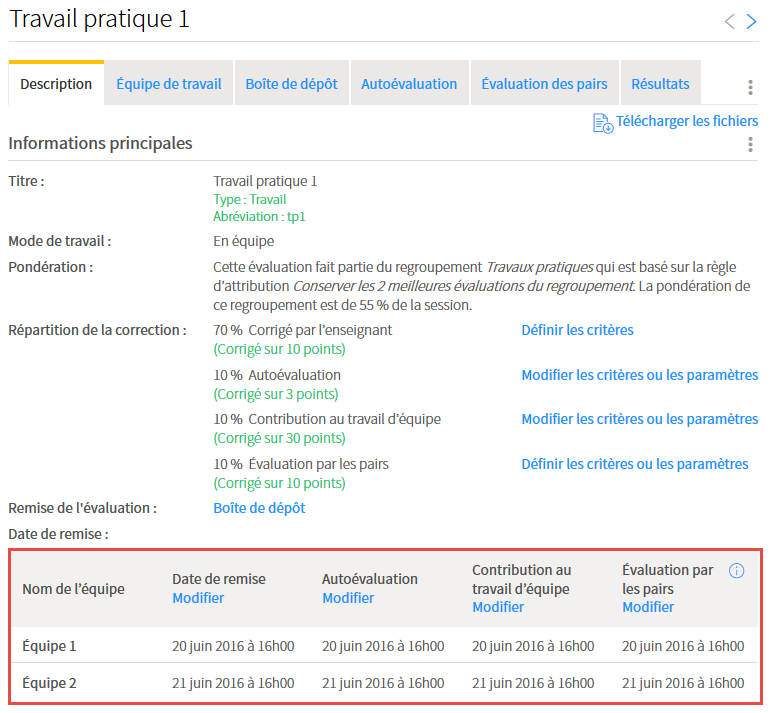The height and width of the screenshot is (713, 783).
Task: Open the Boîte de dépôt link under Remise
Action: [x=259, y=508]
